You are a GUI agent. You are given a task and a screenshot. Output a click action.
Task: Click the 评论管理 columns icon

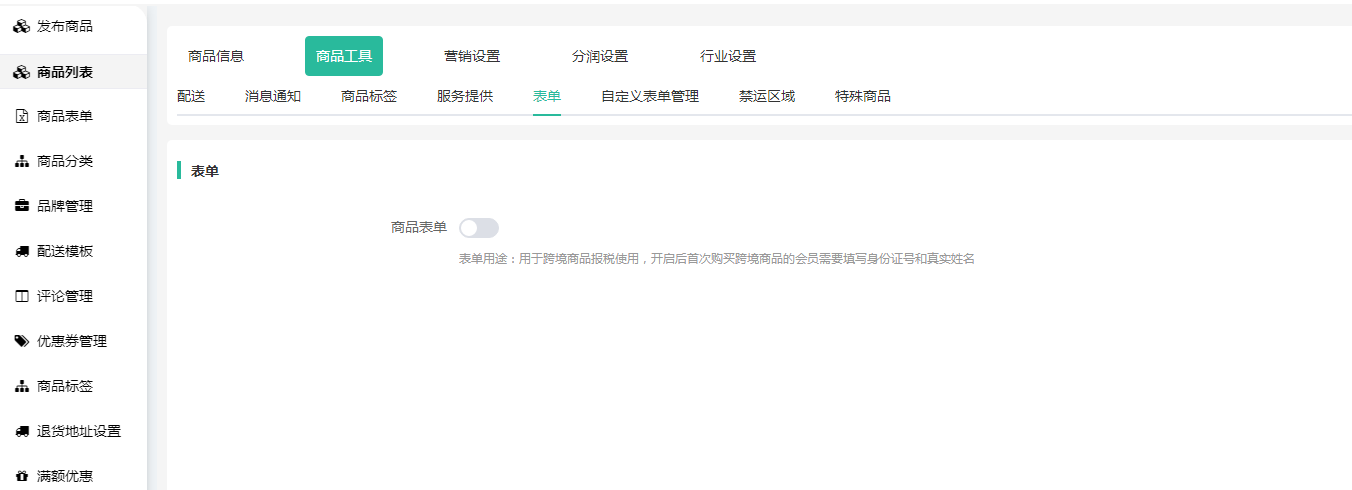(22, 297)
